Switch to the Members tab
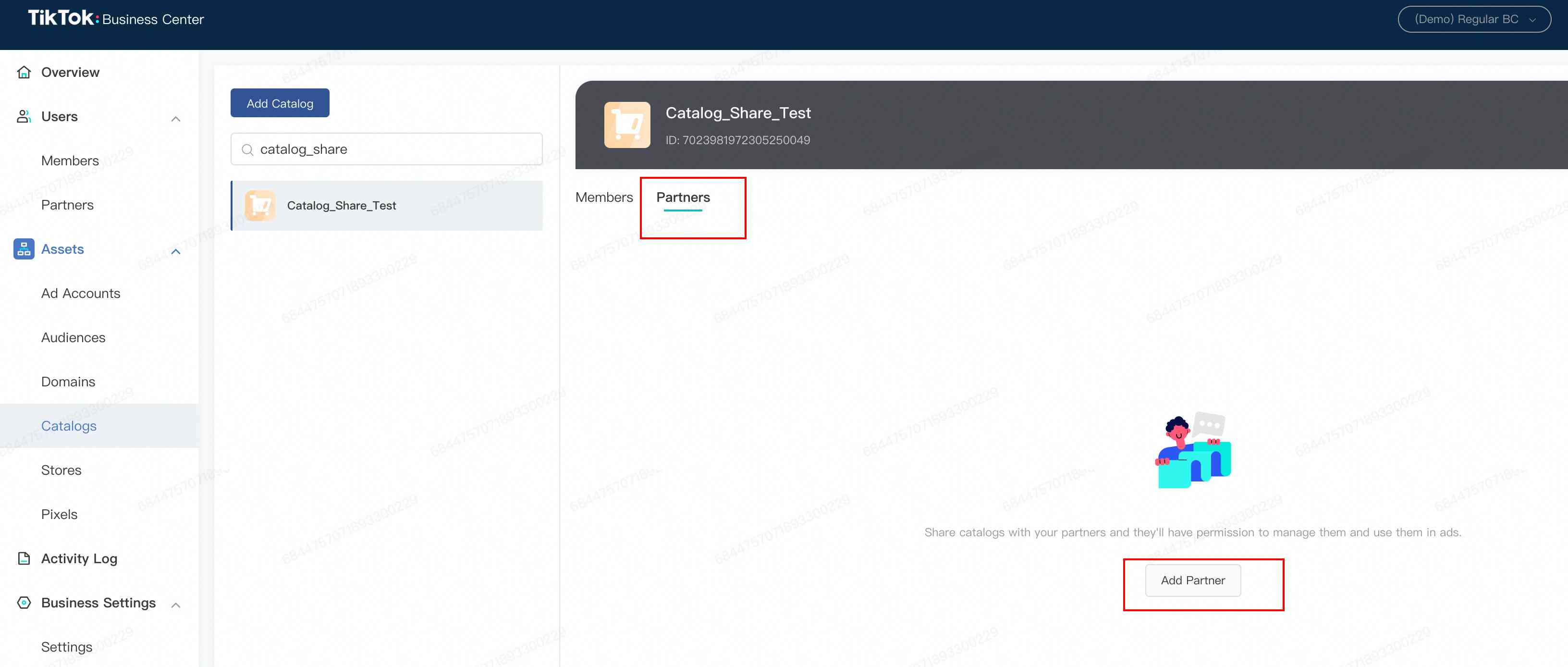The image size is (1568, 667). [x=603, y=197]
